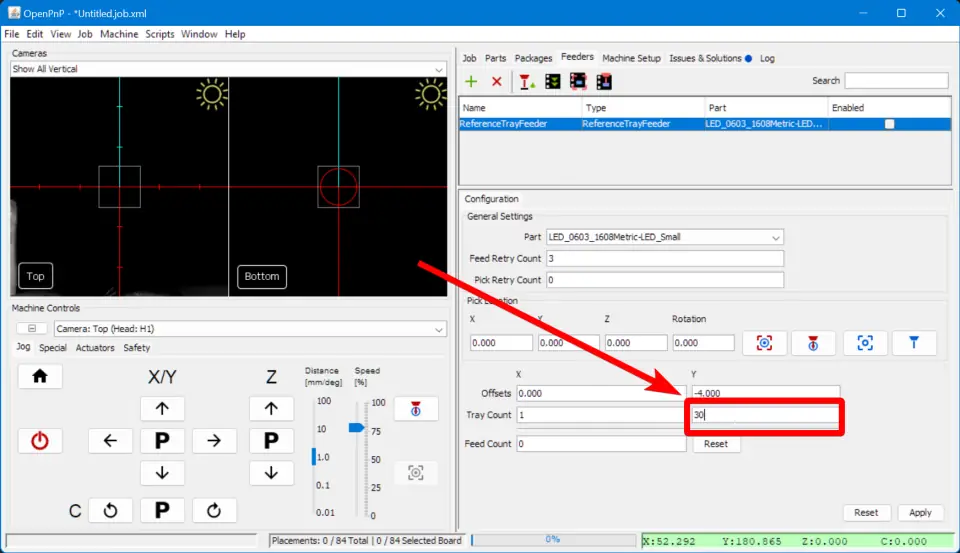Switch to the Actuators tab

pos(95,348)
